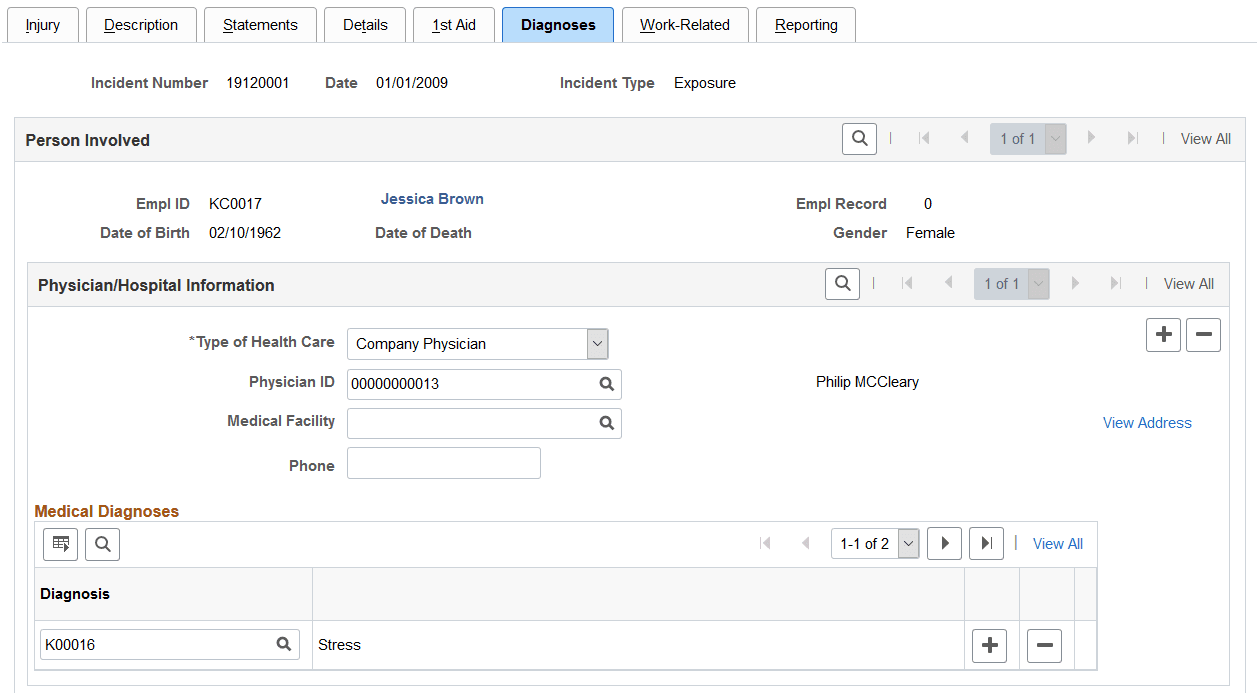Image resolution: width=1257 pixels, height=693 pixels.
Task: Open the Type of Health Care dropdown
Action: tap(597, 343)
